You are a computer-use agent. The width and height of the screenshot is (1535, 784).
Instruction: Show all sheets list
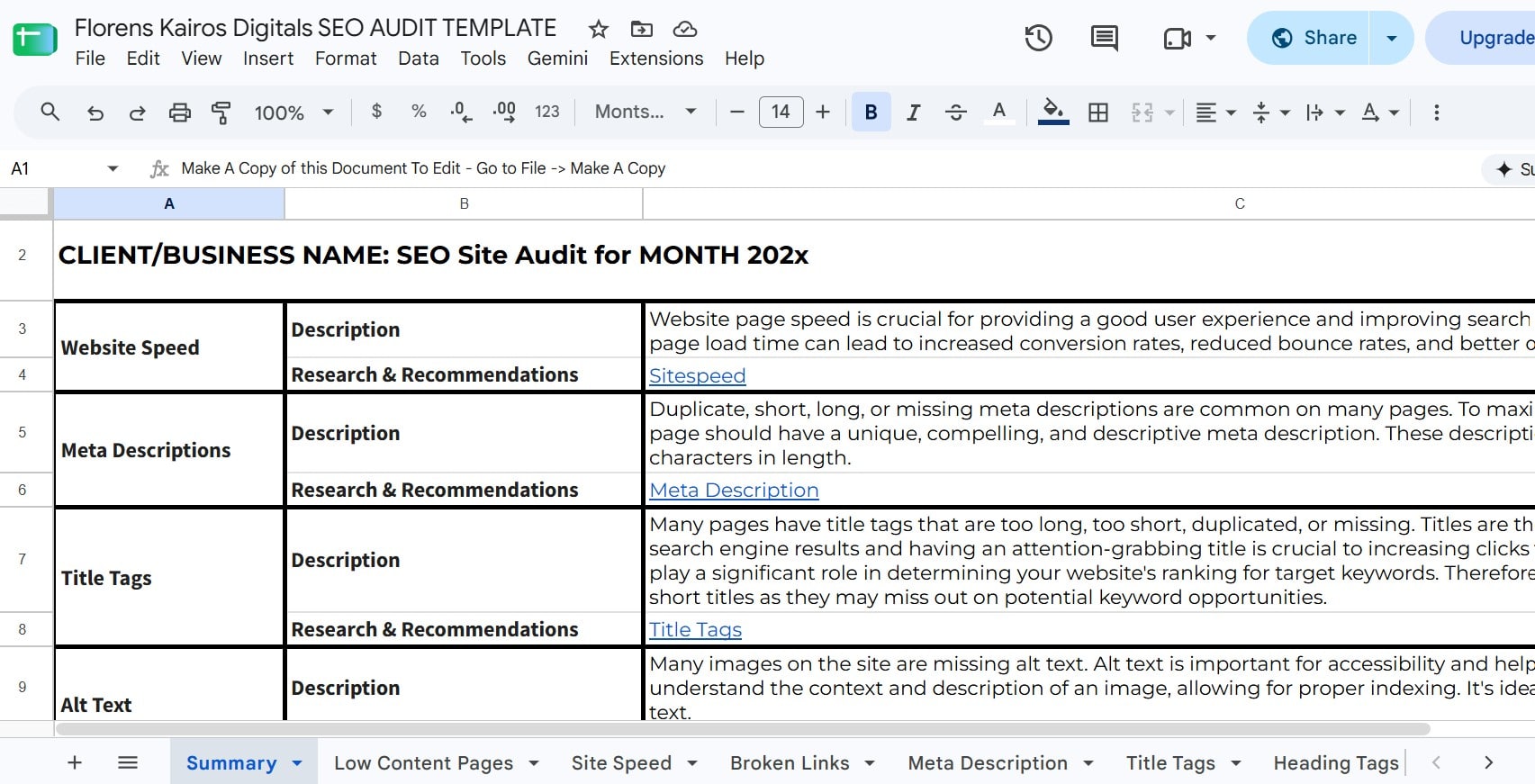pos(128,762)
